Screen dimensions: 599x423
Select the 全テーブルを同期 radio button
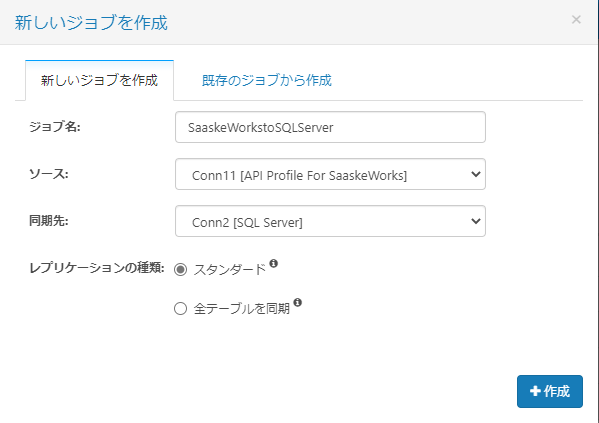[x=180, y=308]
